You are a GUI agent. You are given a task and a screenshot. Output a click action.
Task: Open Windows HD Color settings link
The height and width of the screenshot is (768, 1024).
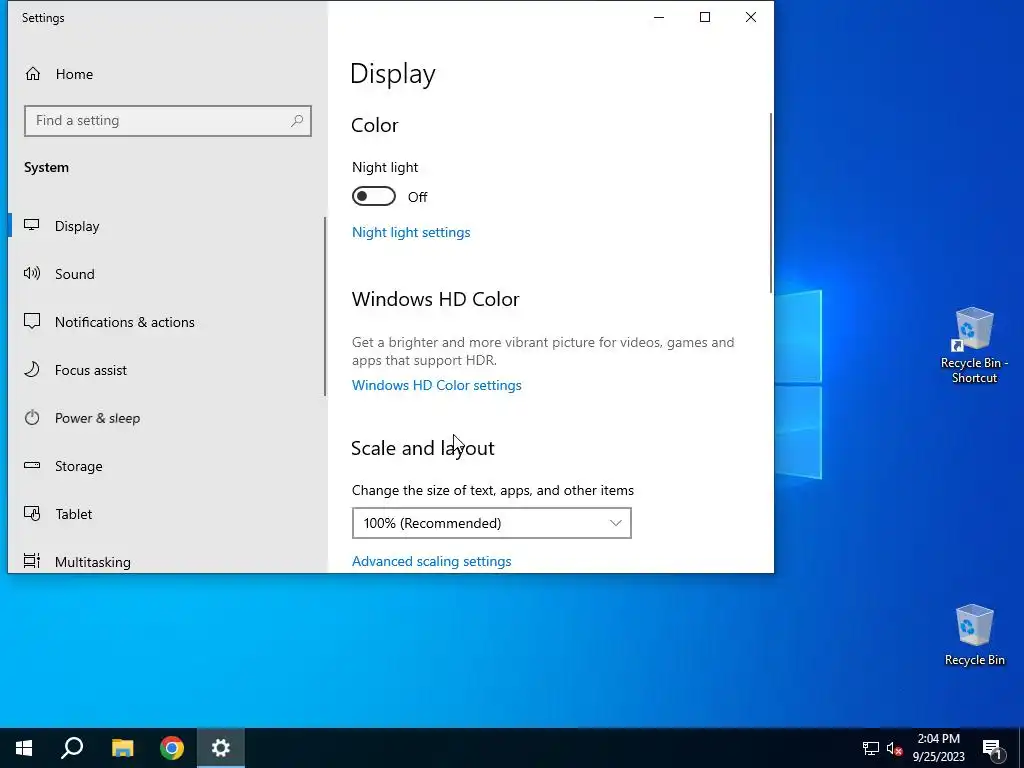click(436, 385)
